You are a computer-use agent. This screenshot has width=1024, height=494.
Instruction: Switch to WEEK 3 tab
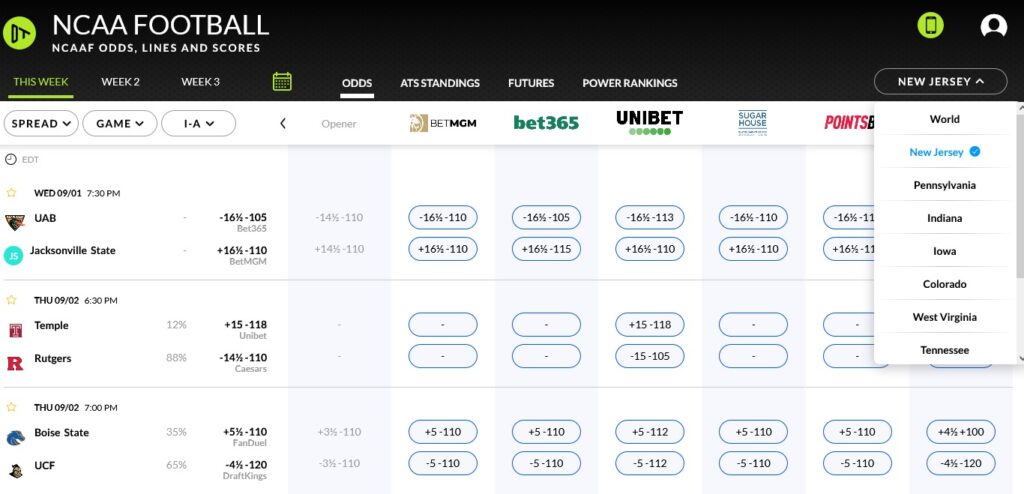click(200, 82)
